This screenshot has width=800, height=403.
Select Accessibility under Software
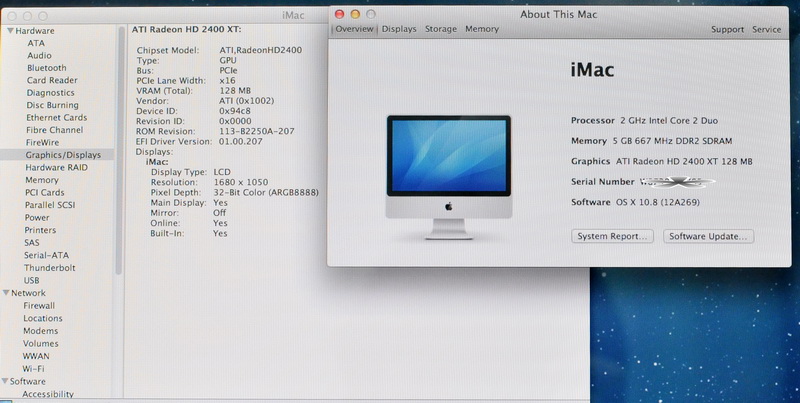[48, 394]
